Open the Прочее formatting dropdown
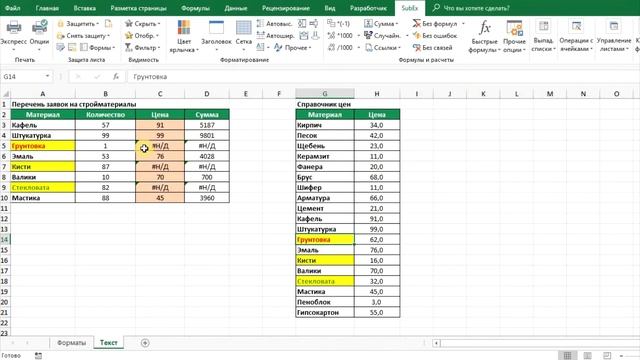640x360 pixels. 292,48
